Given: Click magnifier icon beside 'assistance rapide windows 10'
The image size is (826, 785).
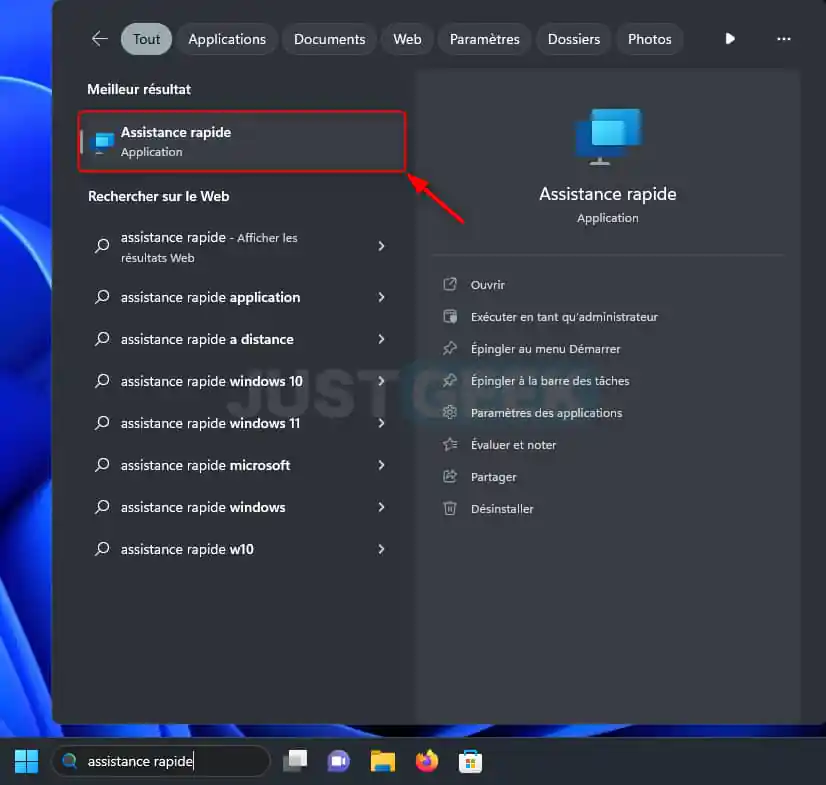Looking at the screenshot, I should [x=102, y=381].
